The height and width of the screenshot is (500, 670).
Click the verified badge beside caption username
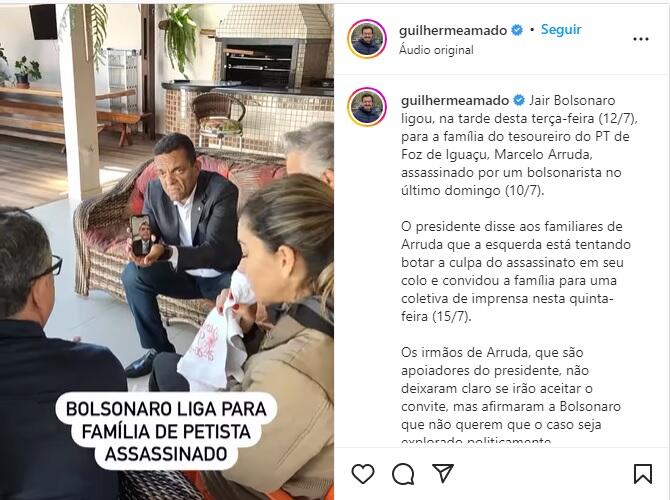pyautogui.click(x=519, y=100)
